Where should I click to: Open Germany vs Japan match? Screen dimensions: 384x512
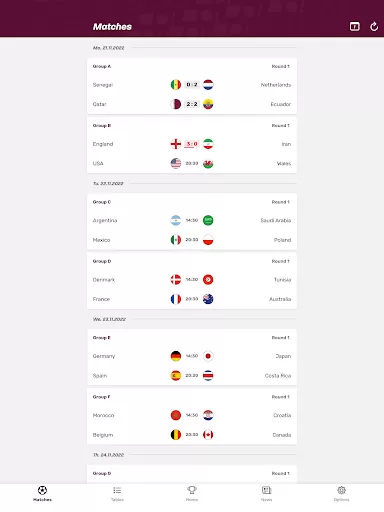click(192, 356)
